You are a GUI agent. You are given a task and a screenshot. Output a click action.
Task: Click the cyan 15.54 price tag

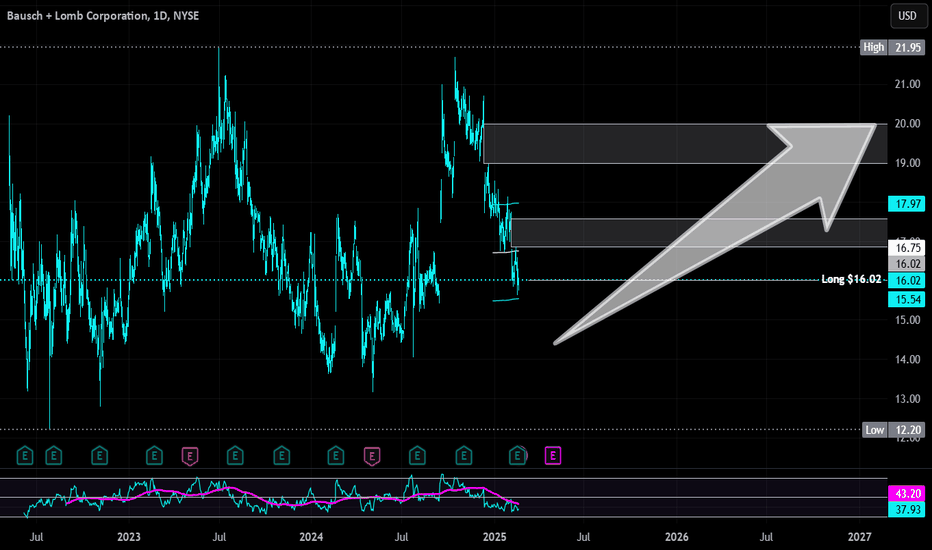point(906,300)
